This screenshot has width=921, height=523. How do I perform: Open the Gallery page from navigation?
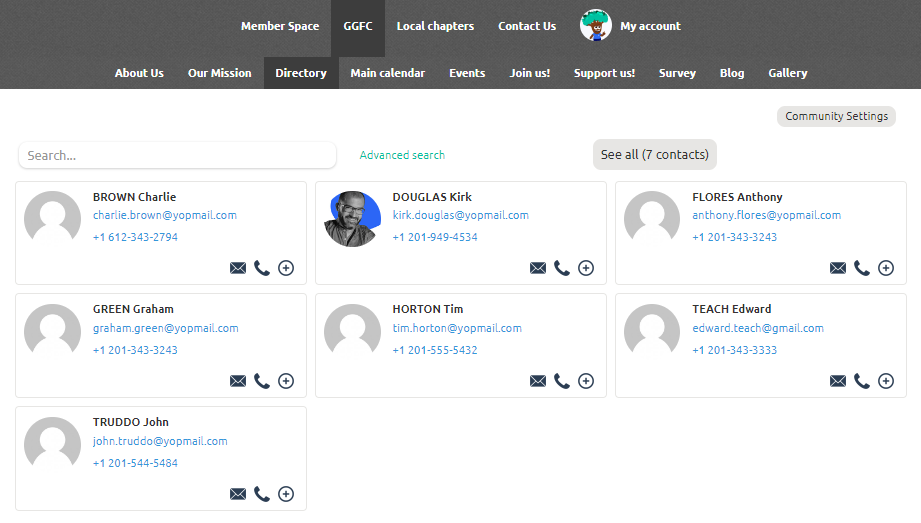tap(787, 73)
